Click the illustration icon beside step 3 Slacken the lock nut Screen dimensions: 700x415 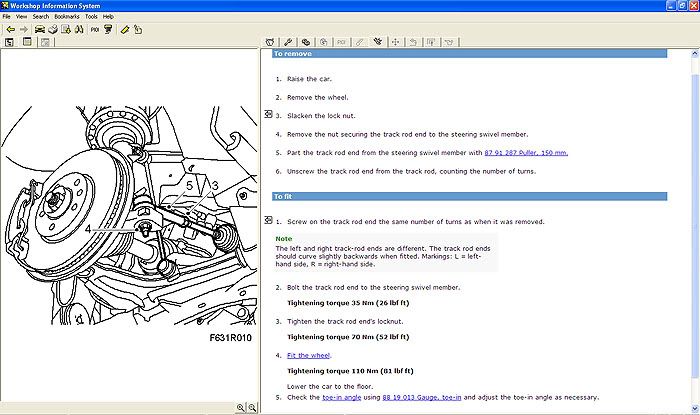point(268,114)
